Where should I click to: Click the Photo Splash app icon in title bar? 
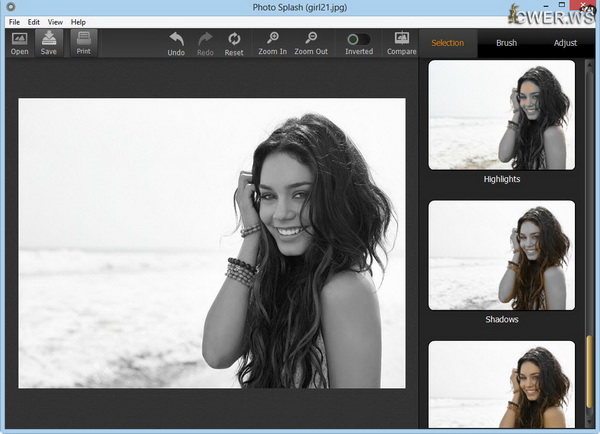[11, 7]
